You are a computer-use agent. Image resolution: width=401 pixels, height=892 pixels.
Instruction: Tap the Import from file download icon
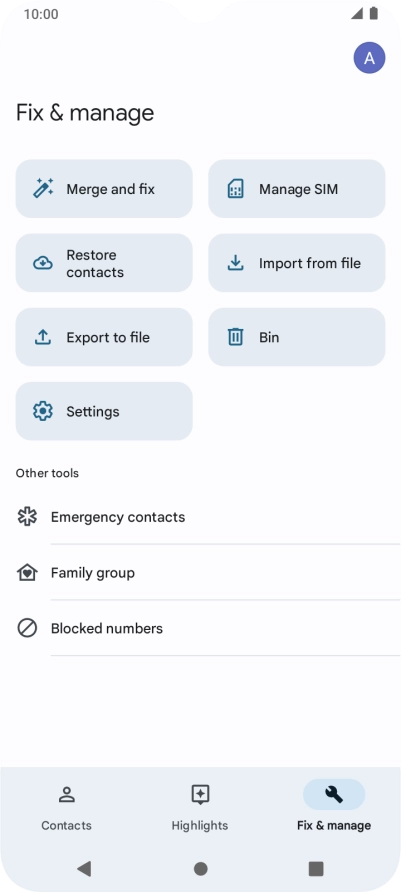point(235,263)
